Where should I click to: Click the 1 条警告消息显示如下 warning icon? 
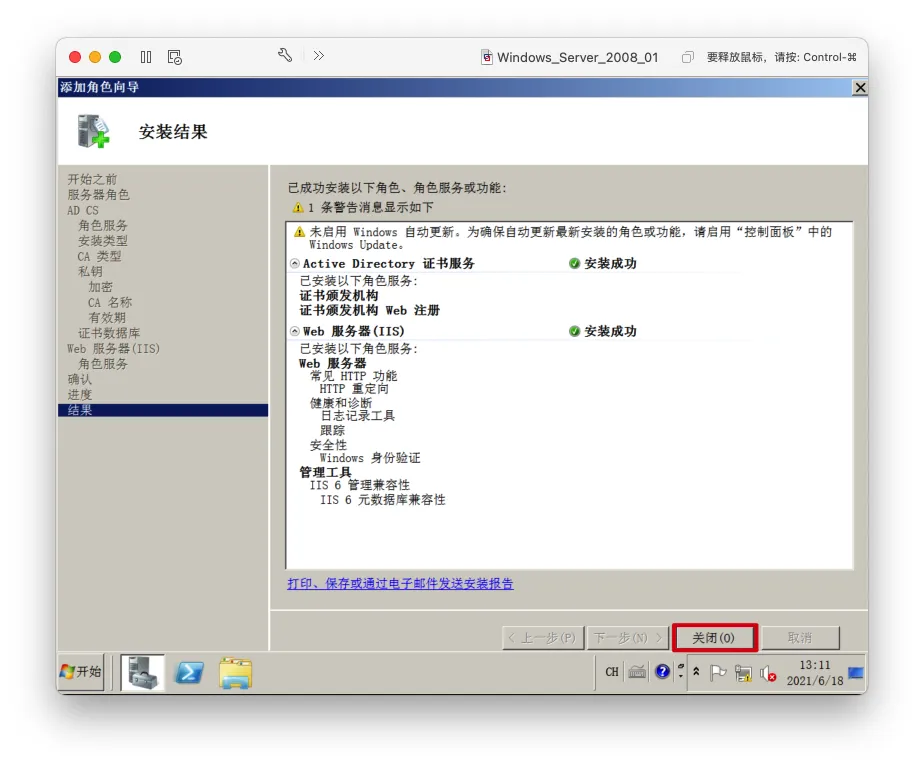tap(298, 207)
